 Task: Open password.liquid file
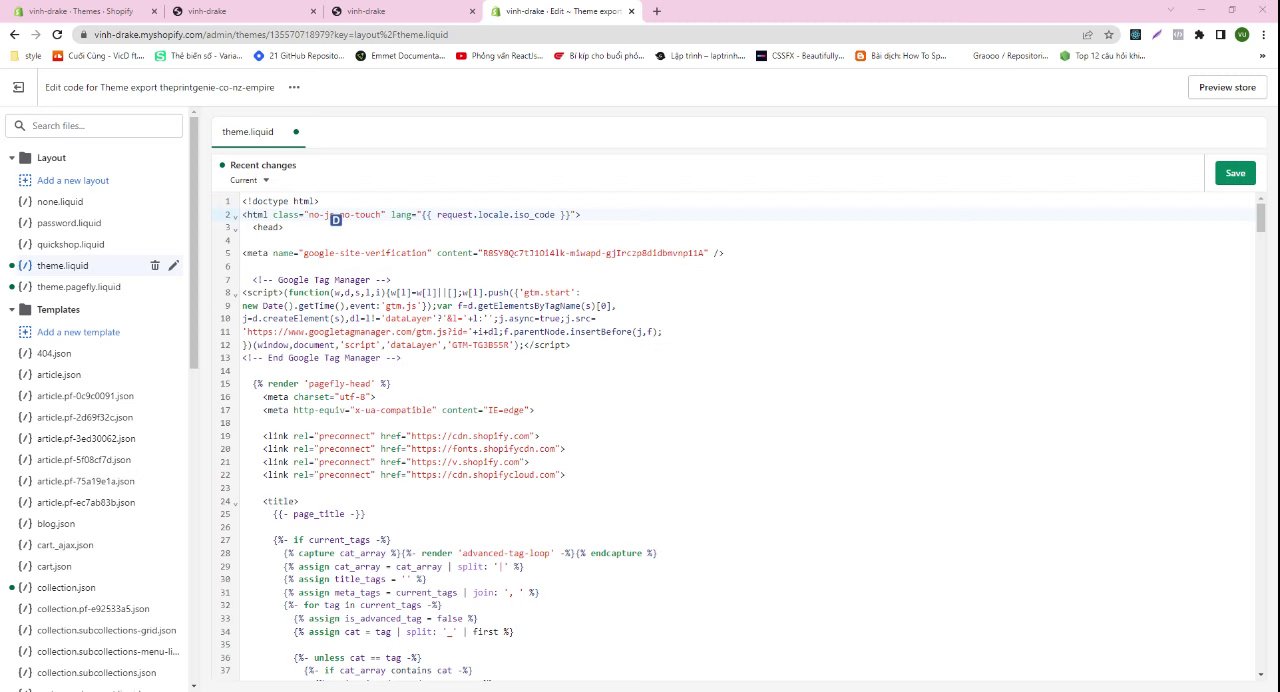tap(69, 223)
